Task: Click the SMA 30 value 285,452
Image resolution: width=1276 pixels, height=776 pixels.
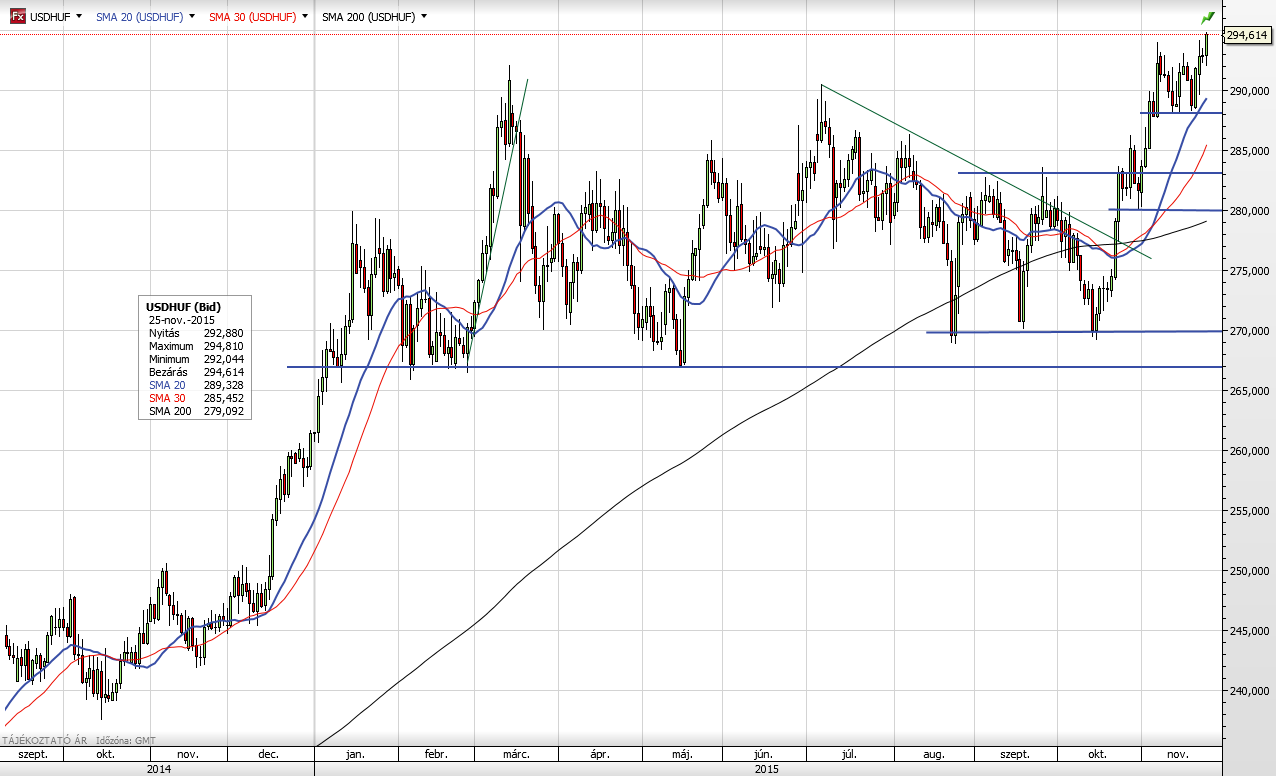Action: click(224, 397)
